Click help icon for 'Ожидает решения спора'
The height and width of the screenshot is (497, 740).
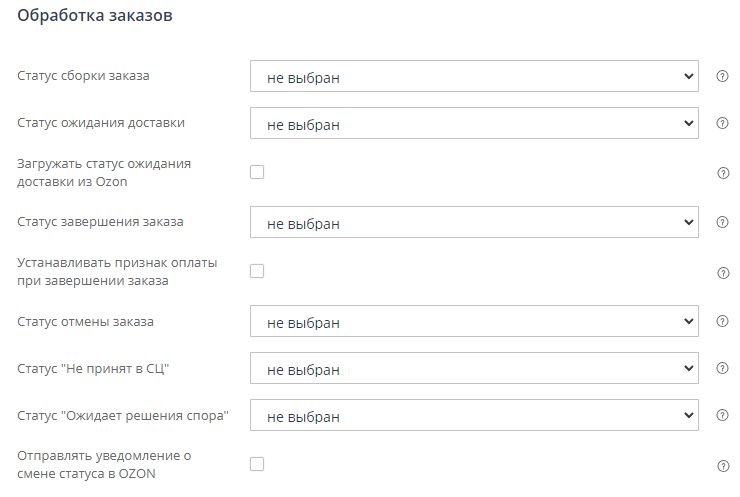point(722,415)
